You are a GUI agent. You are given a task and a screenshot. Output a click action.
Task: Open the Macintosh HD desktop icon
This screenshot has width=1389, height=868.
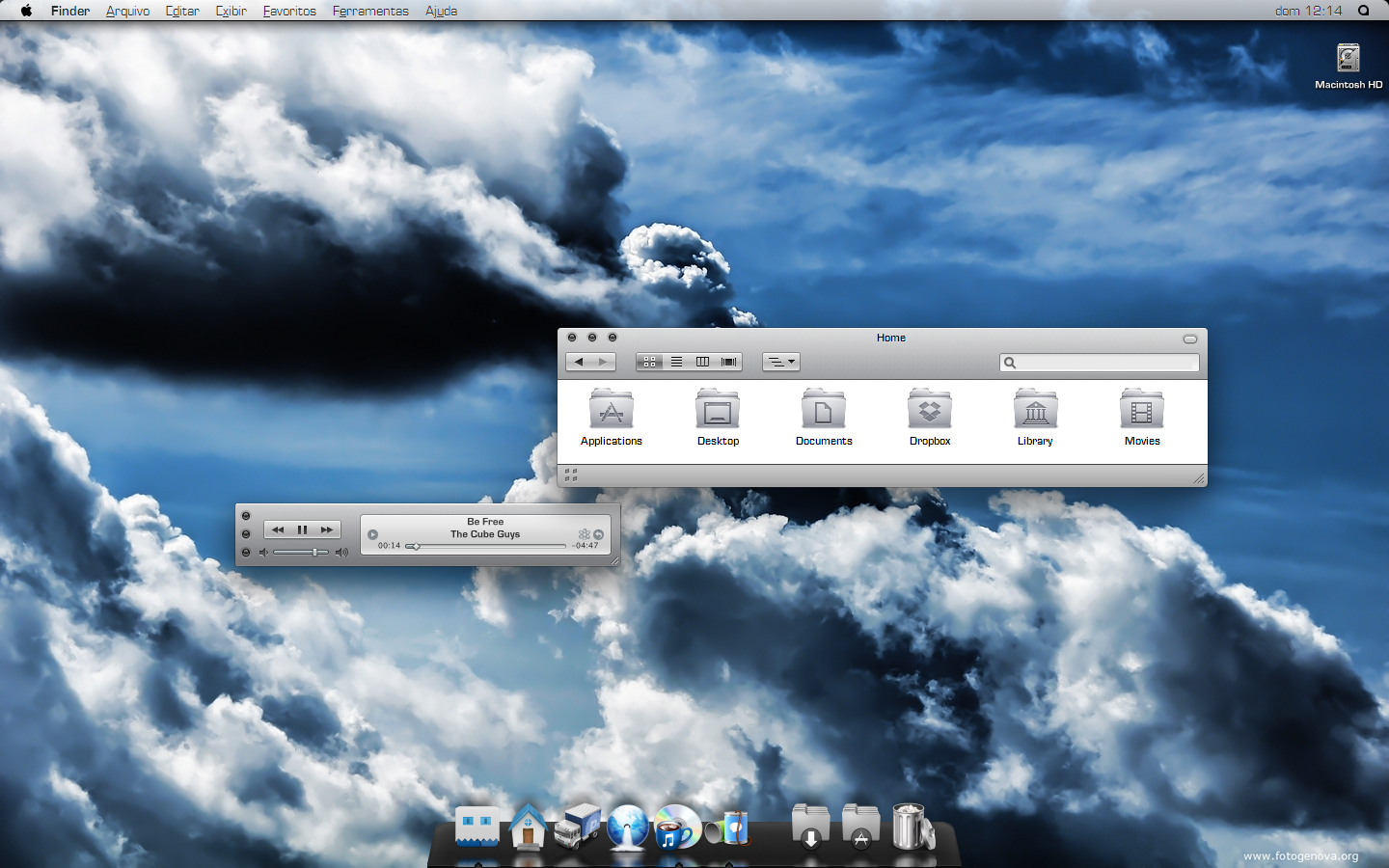tap(1348, 58)
